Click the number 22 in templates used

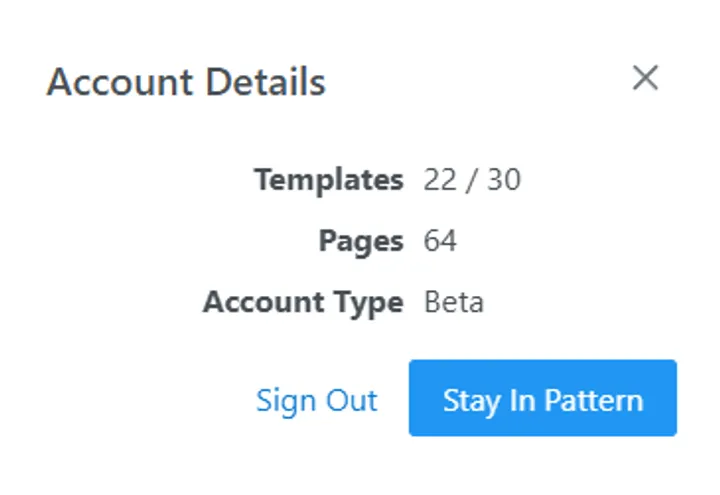[440, 180]
